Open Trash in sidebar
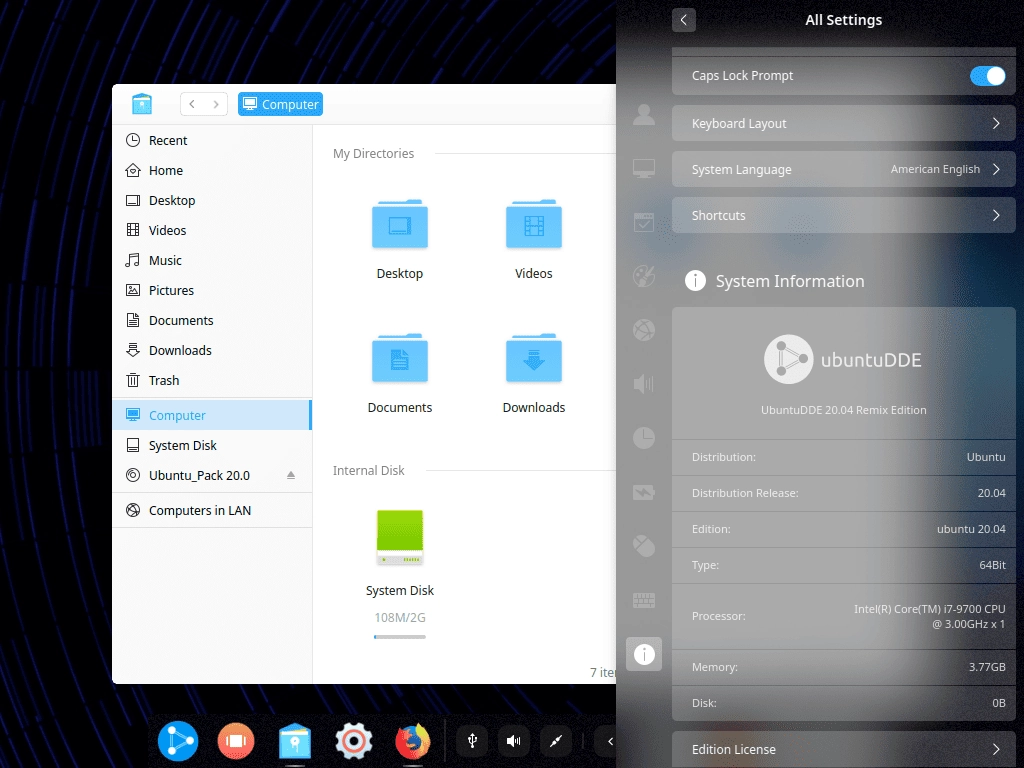Viewport: 1024px width, 768px height. pos(212,381)
